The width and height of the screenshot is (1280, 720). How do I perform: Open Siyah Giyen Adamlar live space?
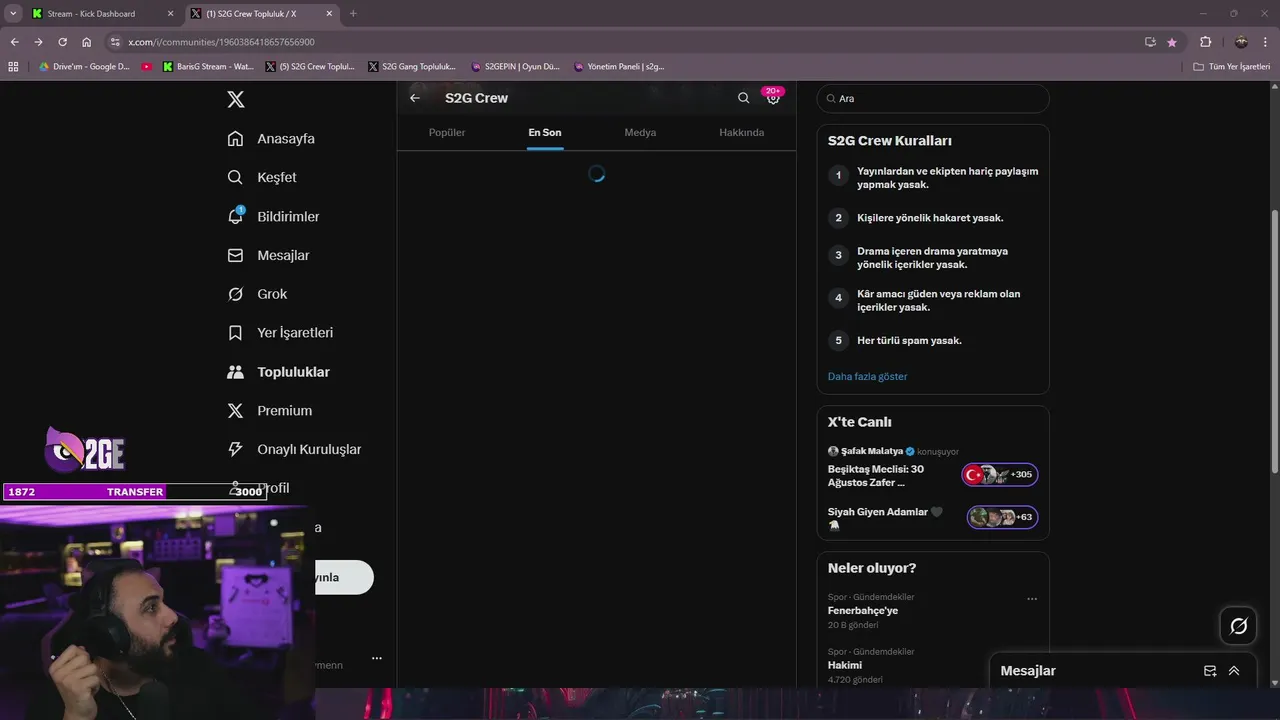pyautogui.click(x=933, y=518)
